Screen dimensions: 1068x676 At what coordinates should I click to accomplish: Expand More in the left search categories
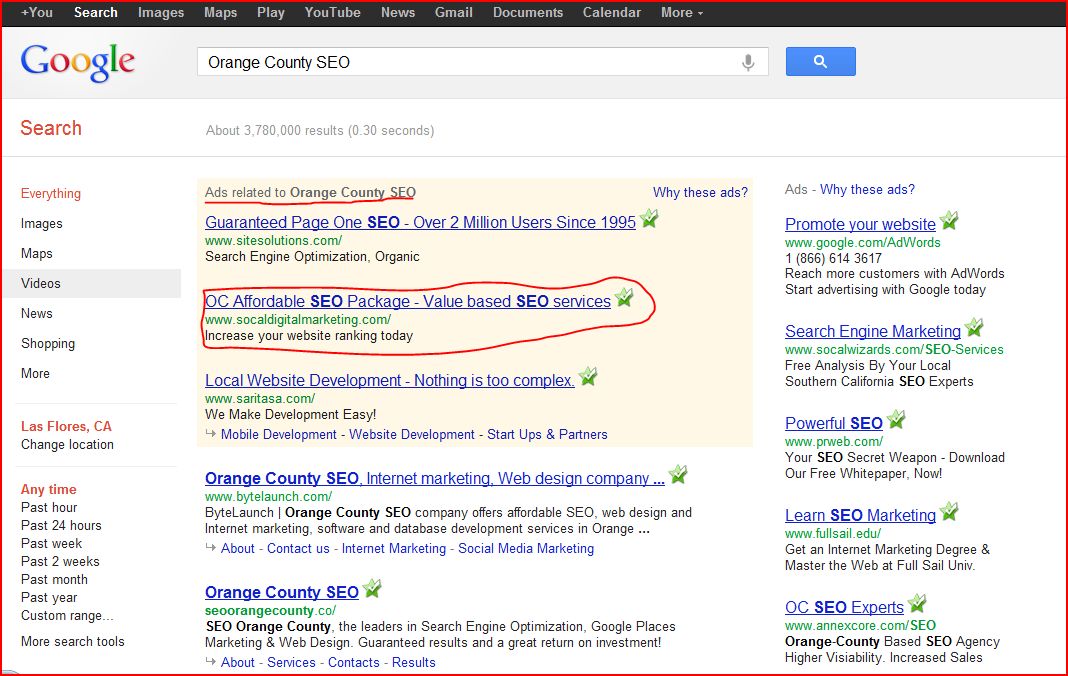tap(35, 373)
